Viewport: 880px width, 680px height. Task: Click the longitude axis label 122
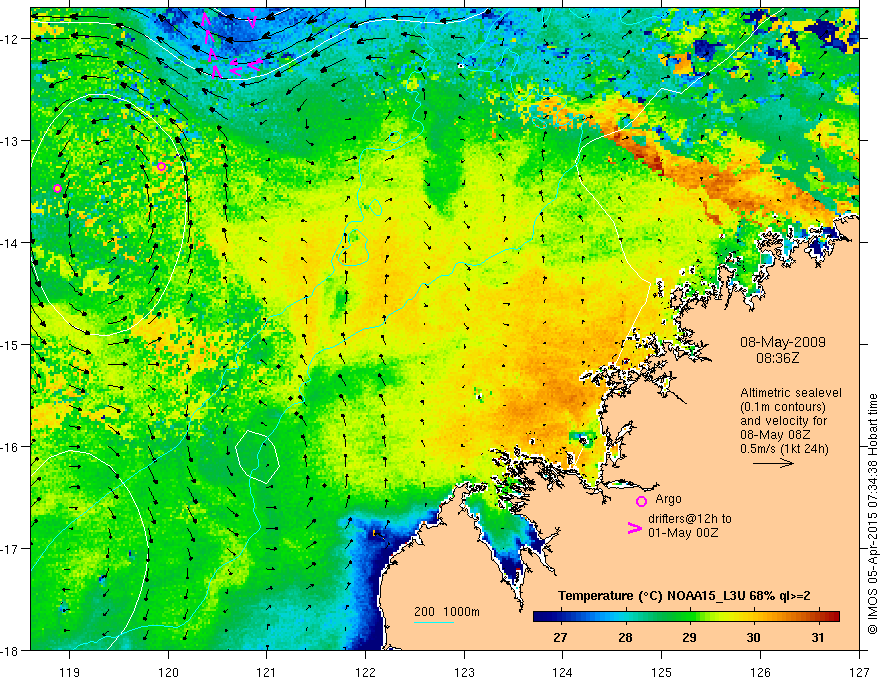365,672
